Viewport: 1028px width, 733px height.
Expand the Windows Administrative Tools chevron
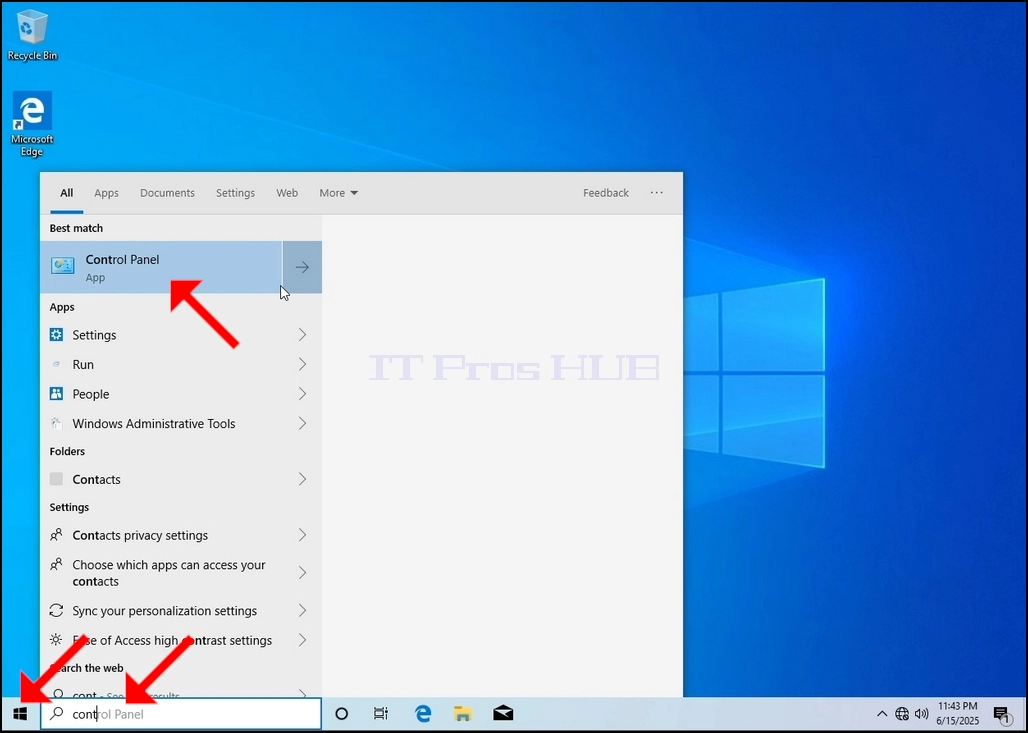[302, 424]
